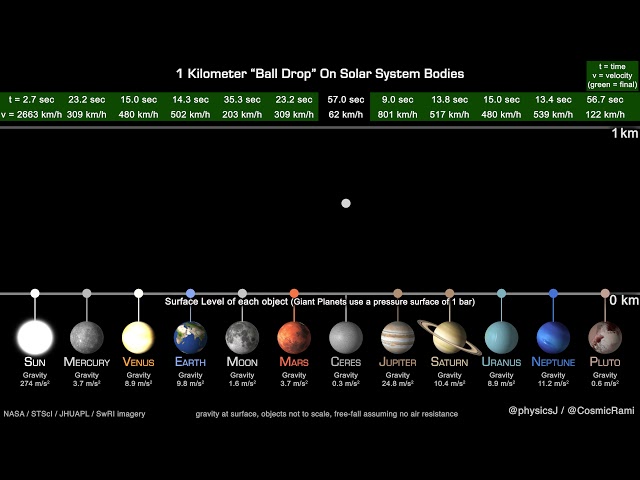Click the pale yellow Venus image
The image size is (640, 480).
138,338
